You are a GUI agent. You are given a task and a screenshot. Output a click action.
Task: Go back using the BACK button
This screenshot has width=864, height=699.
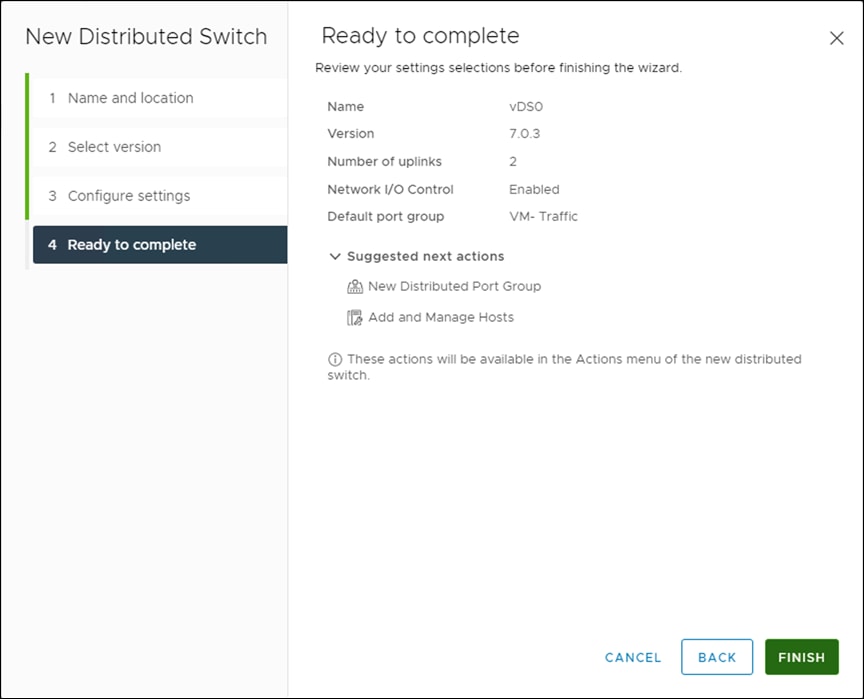pos(717,657)
